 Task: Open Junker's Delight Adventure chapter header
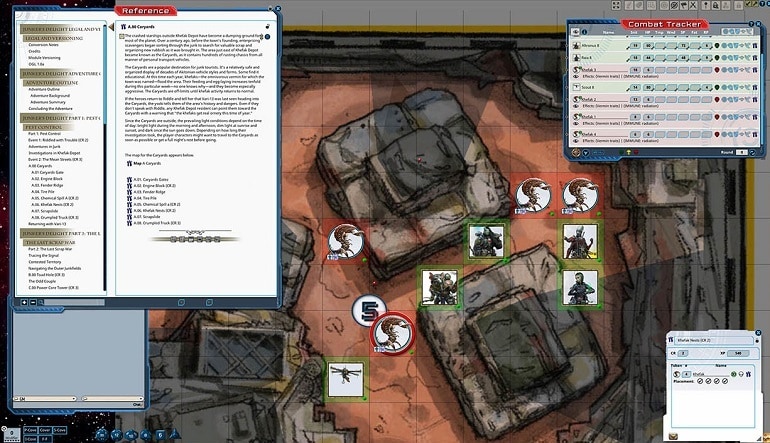(x=62, y=74)
